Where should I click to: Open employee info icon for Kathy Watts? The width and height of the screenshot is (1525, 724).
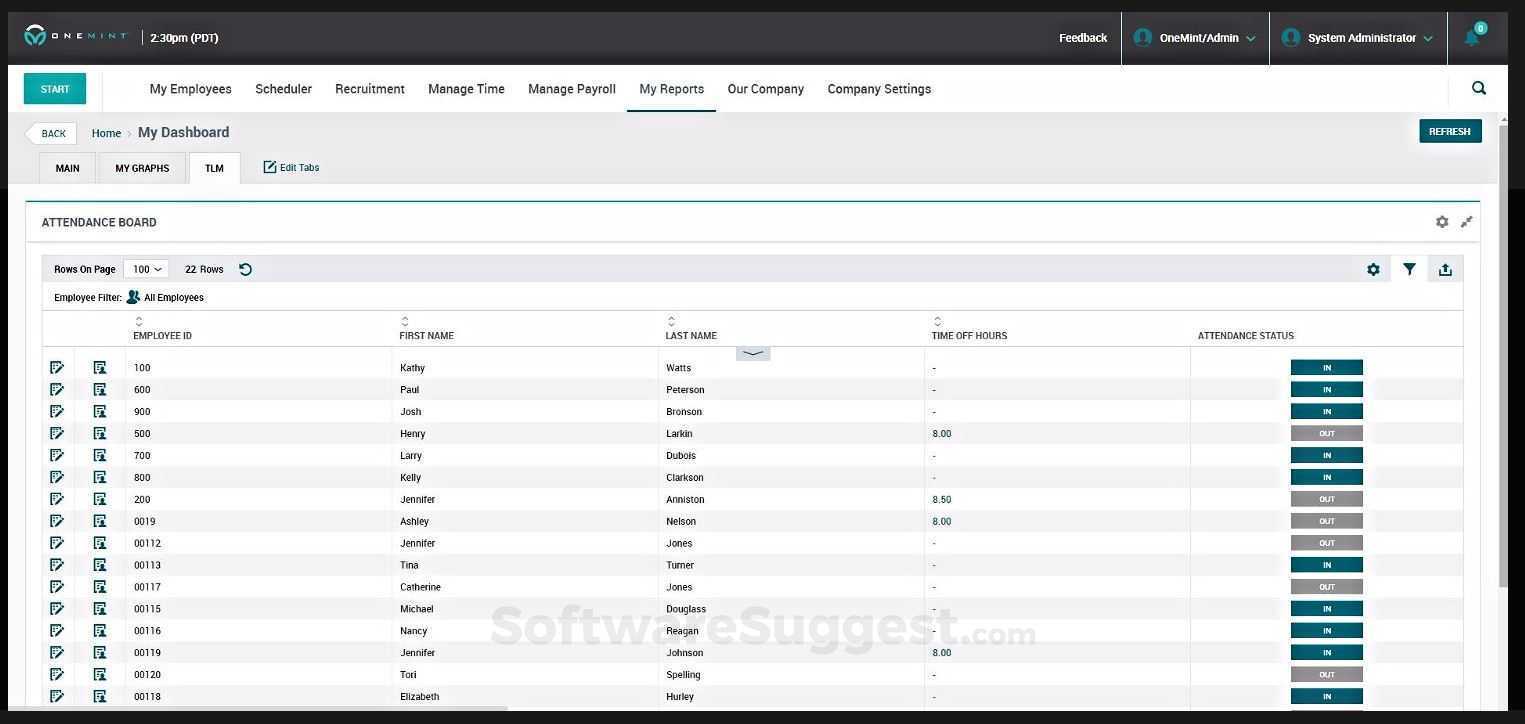(x=100, y=368)
